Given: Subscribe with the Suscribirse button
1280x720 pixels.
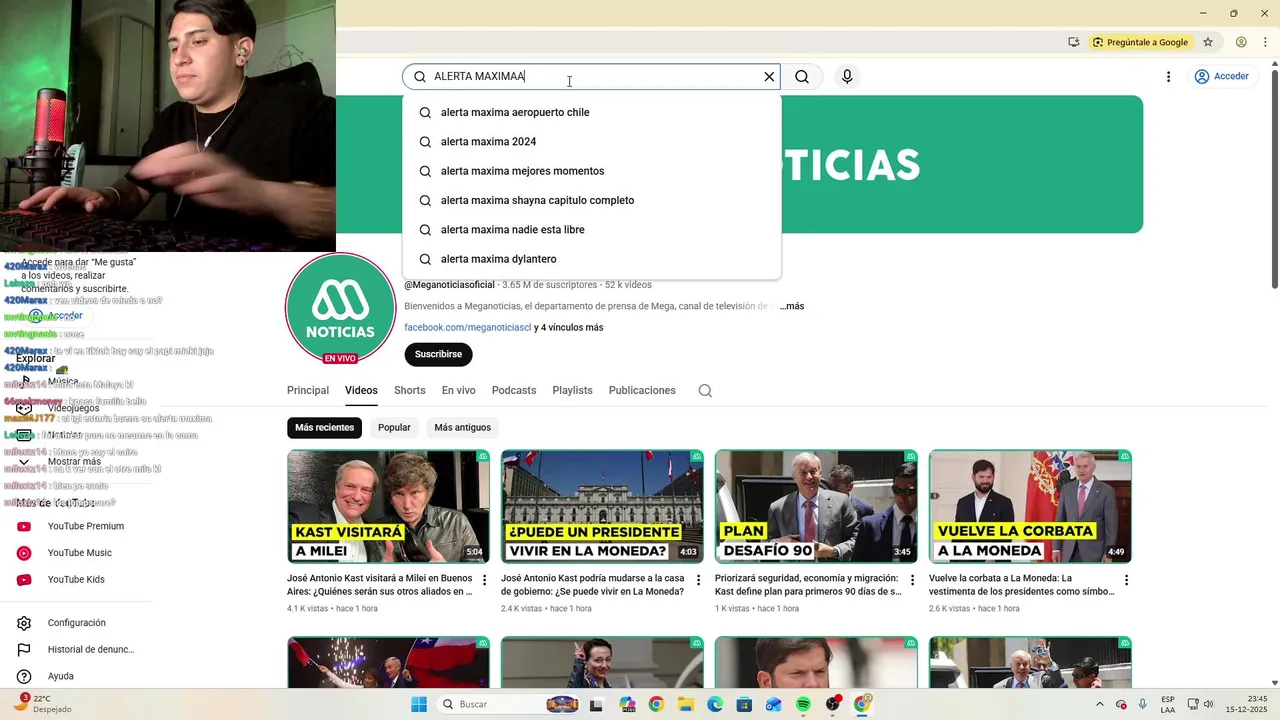Looking at the screenshot, I should pyautogui.click(x=438, y=354).
